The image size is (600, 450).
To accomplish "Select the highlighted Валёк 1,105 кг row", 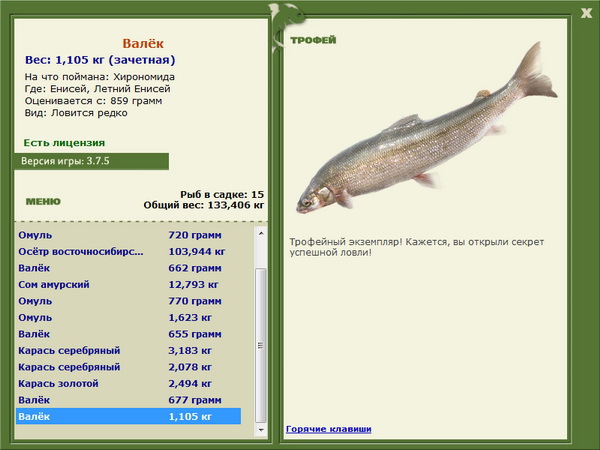I will click(x=129, y=416).
